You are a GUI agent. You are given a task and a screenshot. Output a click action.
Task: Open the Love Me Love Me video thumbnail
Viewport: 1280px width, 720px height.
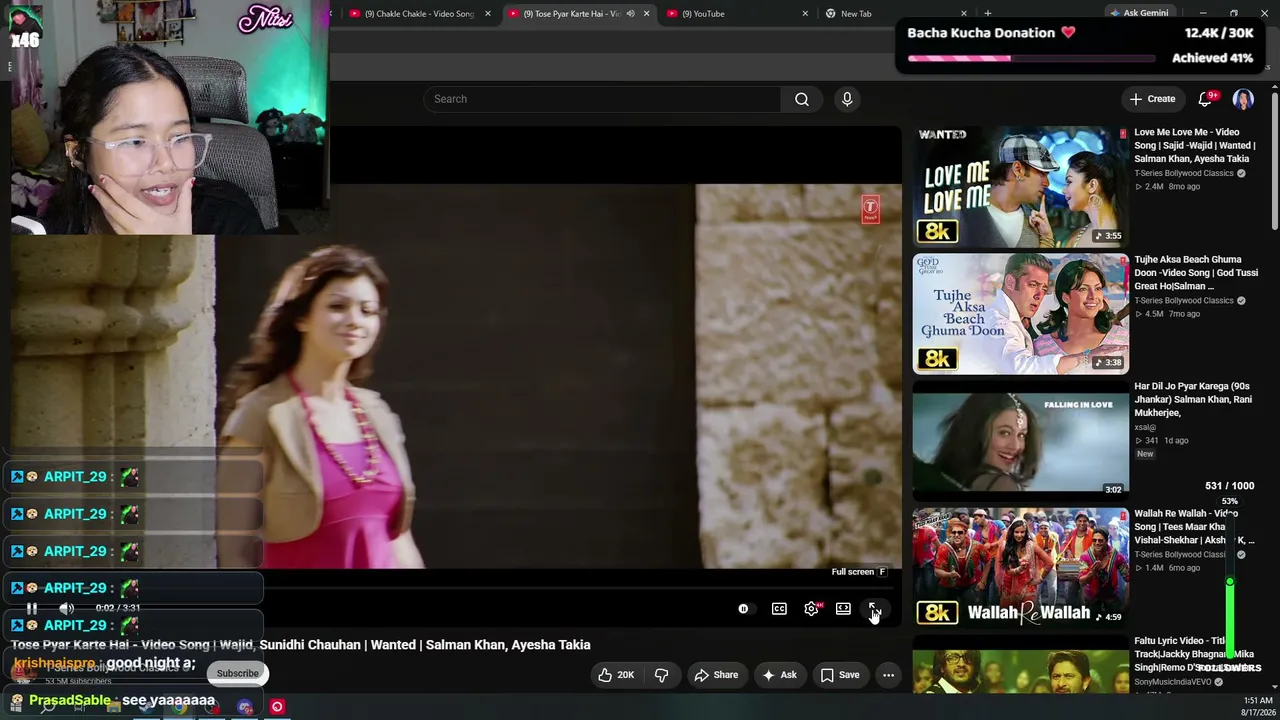coord(1020,186)
